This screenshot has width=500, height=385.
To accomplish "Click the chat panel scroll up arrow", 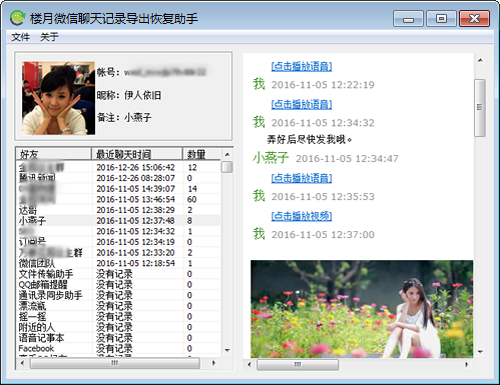I will (x=480, y=60).
